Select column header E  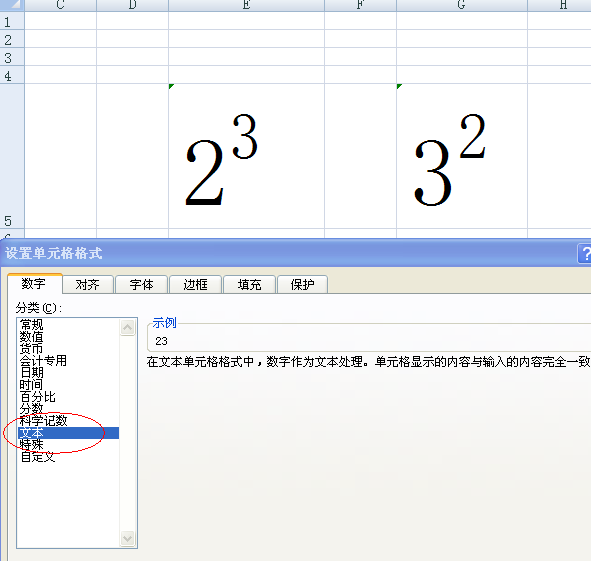tap(247, 5)
